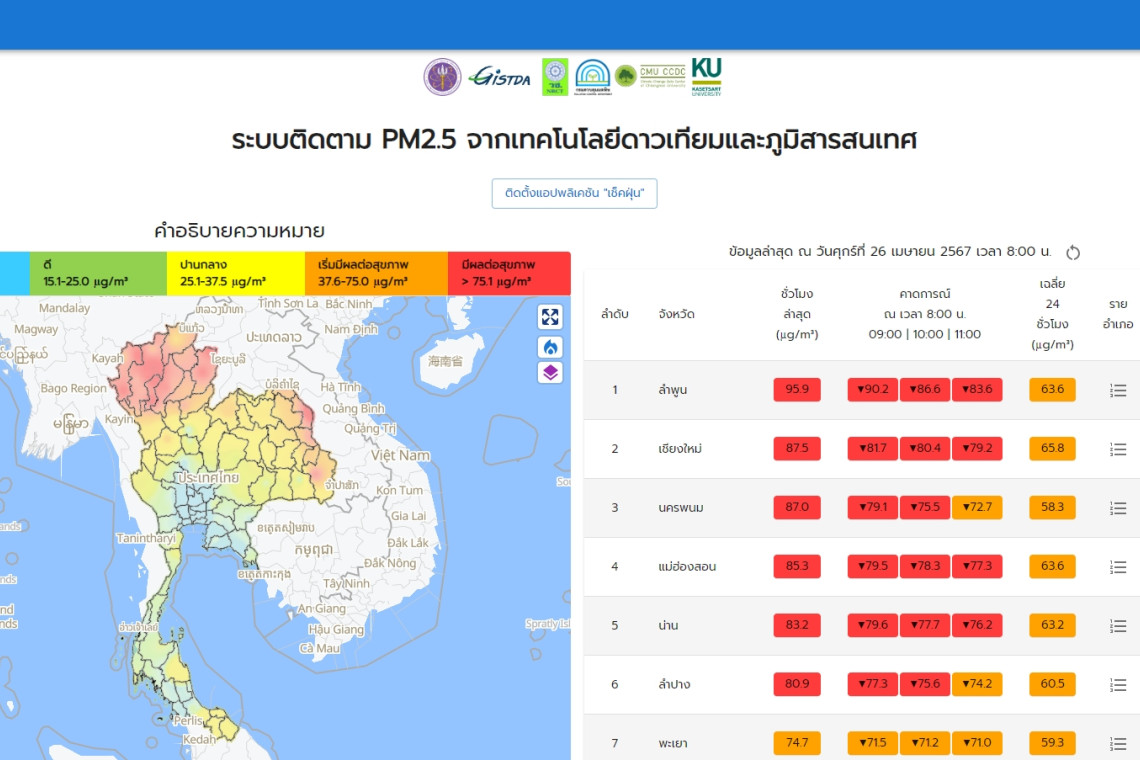Click ลำพูน latest hour value 95.9
The width and height of the screenshot is (1140, 760).
(797, 390)
